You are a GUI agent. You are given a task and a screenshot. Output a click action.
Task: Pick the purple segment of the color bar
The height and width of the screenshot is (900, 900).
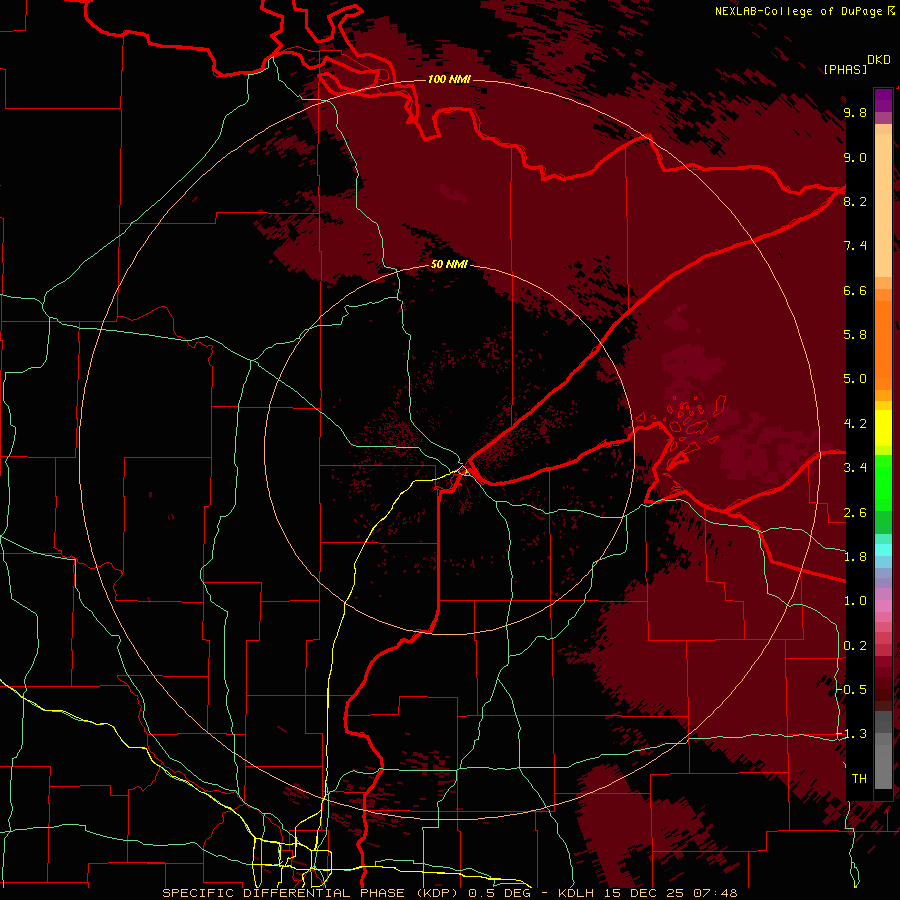tap(883, 100)
